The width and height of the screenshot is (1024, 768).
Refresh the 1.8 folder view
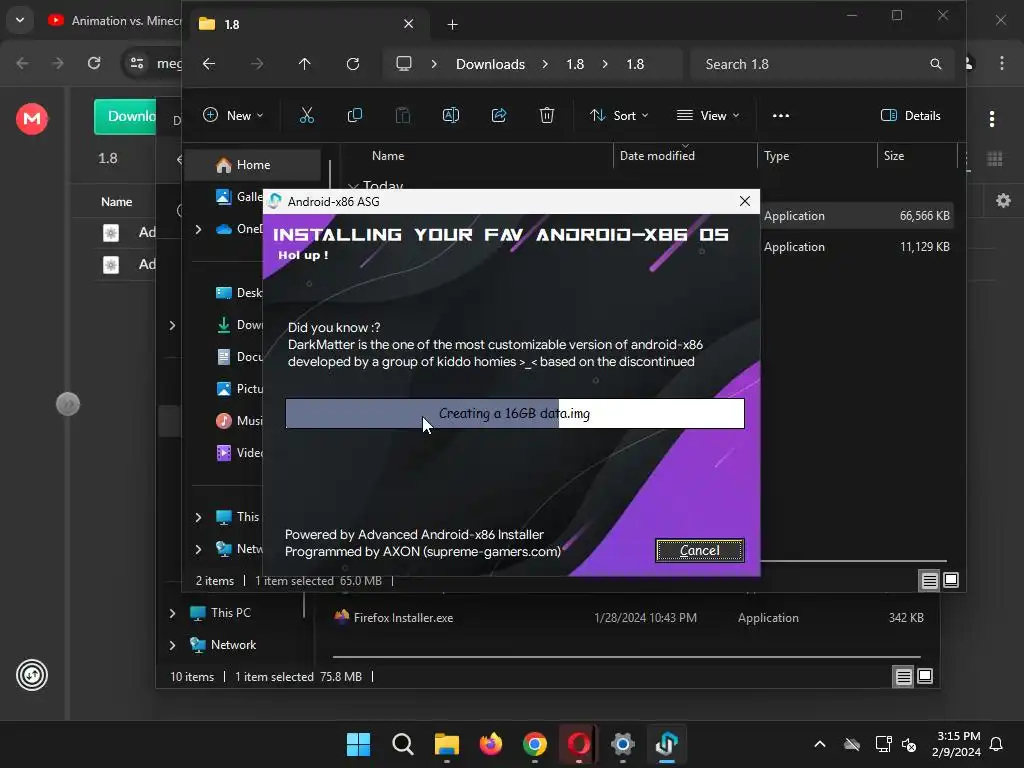pyautogui.click(x=353, y=64)
